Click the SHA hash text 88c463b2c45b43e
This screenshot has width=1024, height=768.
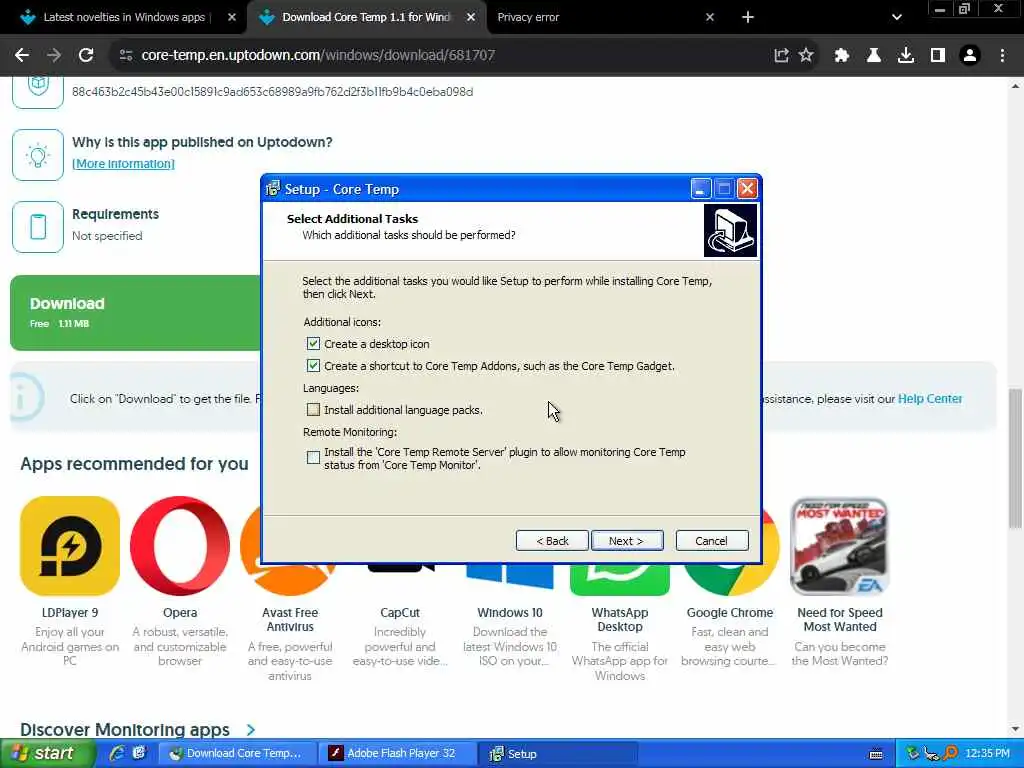[272, 91]
